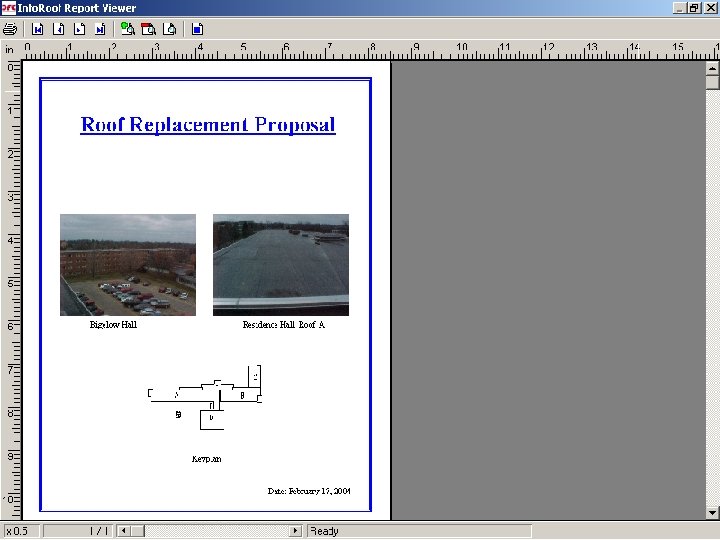Click the horizontal scrollbar left arrow

tap(124, 531)
